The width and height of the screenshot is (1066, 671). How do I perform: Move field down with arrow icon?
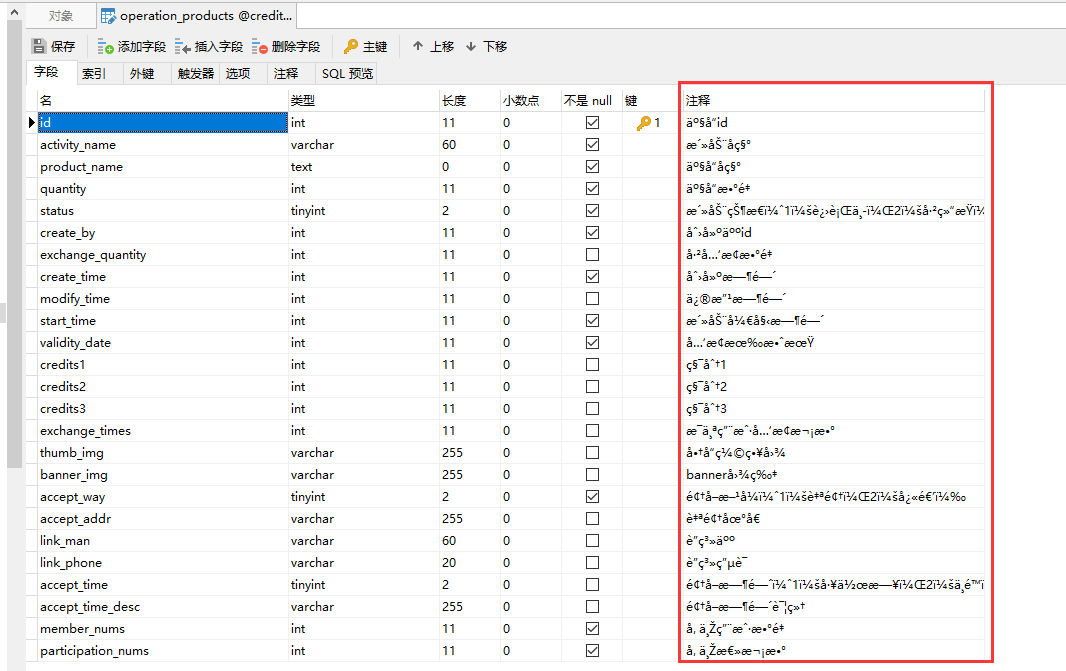click(471, 46)
